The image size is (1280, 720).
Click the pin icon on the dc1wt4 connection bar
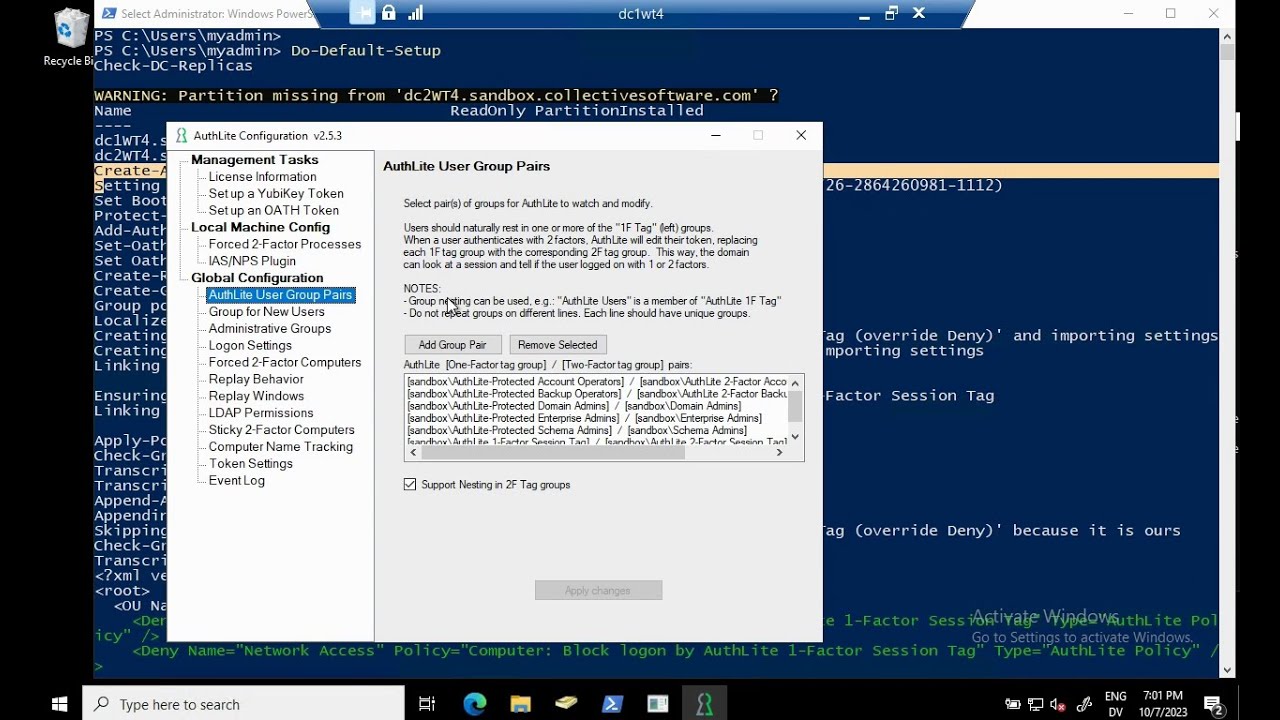pyautogui.click(x=362, y=13)
